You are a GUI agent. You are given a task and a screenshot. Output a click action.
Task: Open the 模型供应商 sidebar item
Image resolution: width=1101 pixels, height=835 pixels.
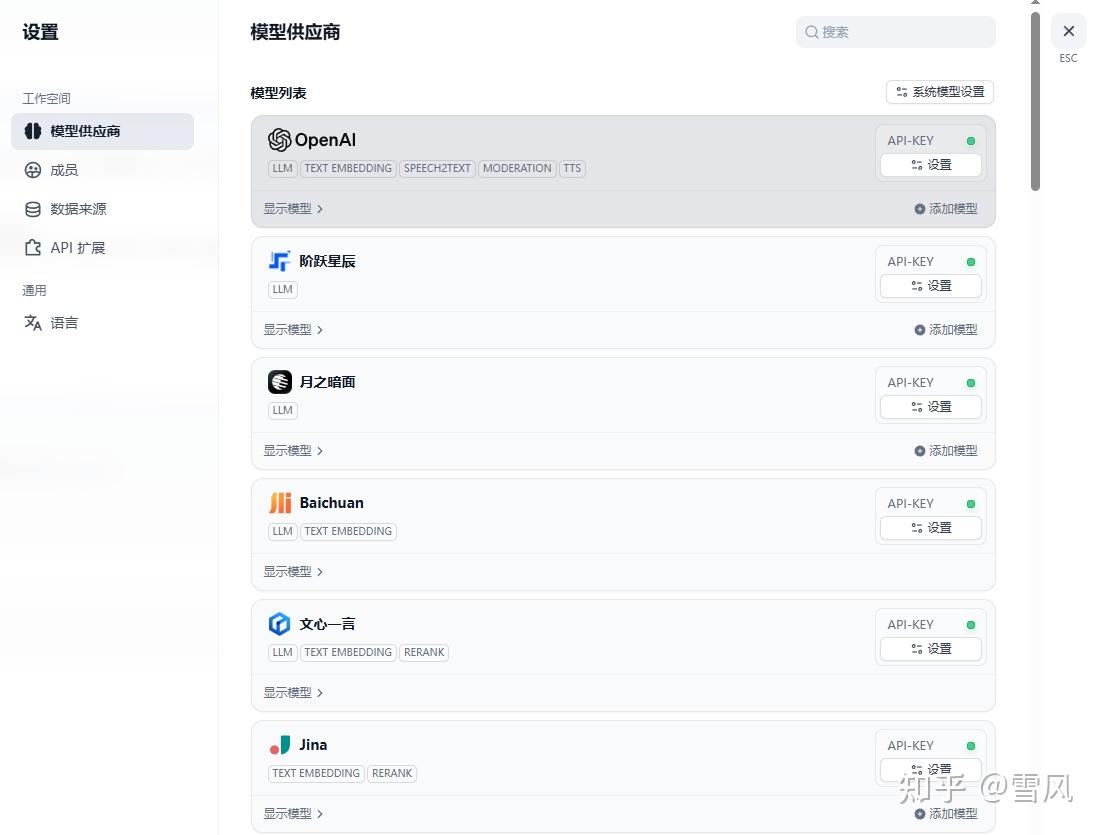(103, 131)
